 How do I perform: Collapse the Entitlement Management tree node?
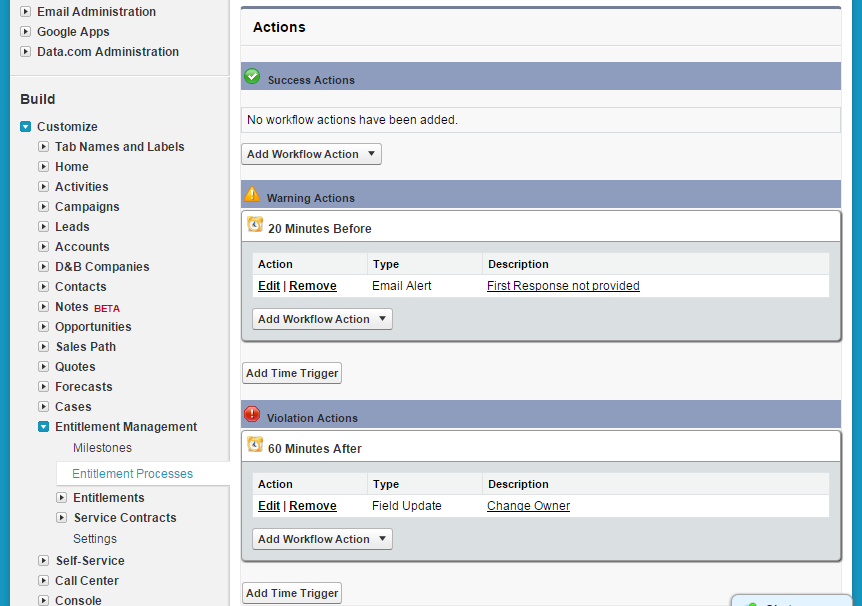44,427
